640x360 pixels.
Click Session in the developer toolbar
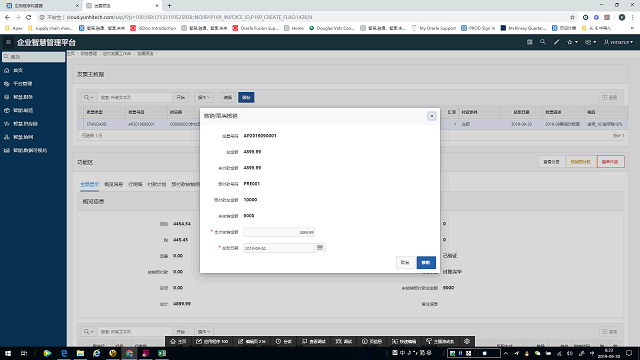tap(284, 341)
